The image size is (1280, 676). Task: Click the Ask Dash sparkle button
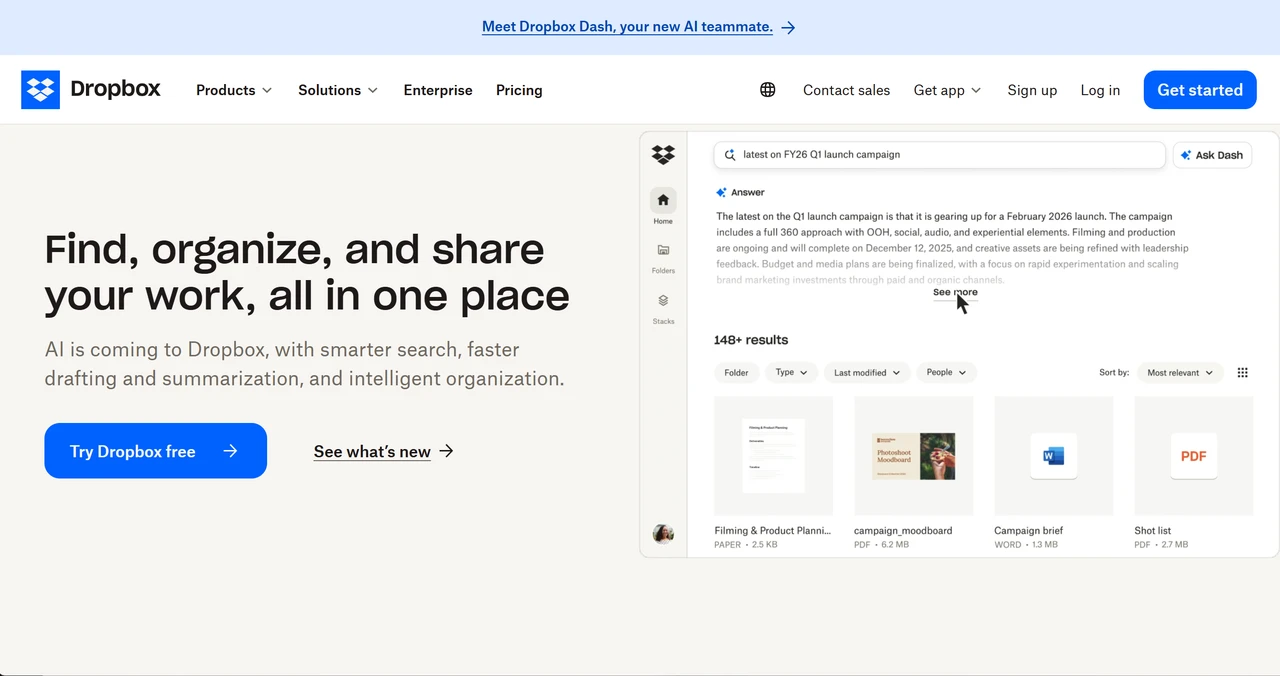click(x=1212, y=155)
